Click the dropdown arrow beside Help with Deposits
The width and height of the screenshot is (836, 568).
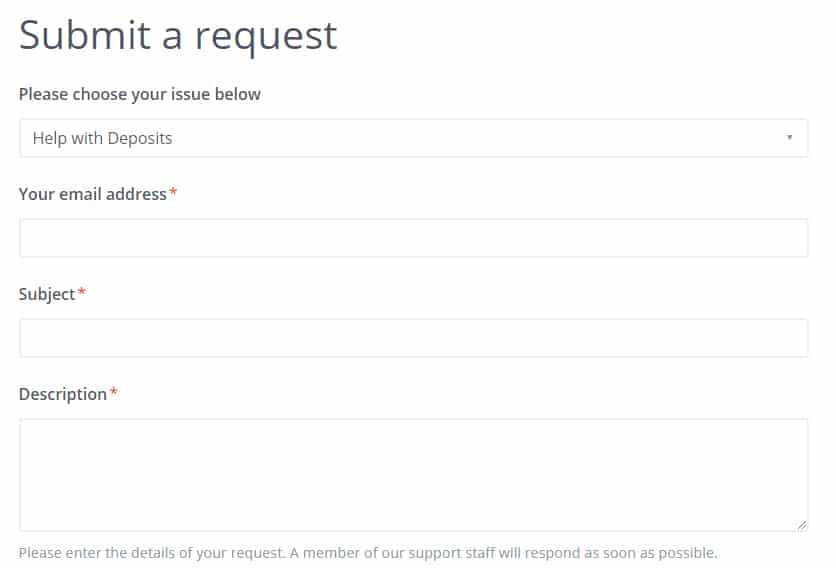789,138
